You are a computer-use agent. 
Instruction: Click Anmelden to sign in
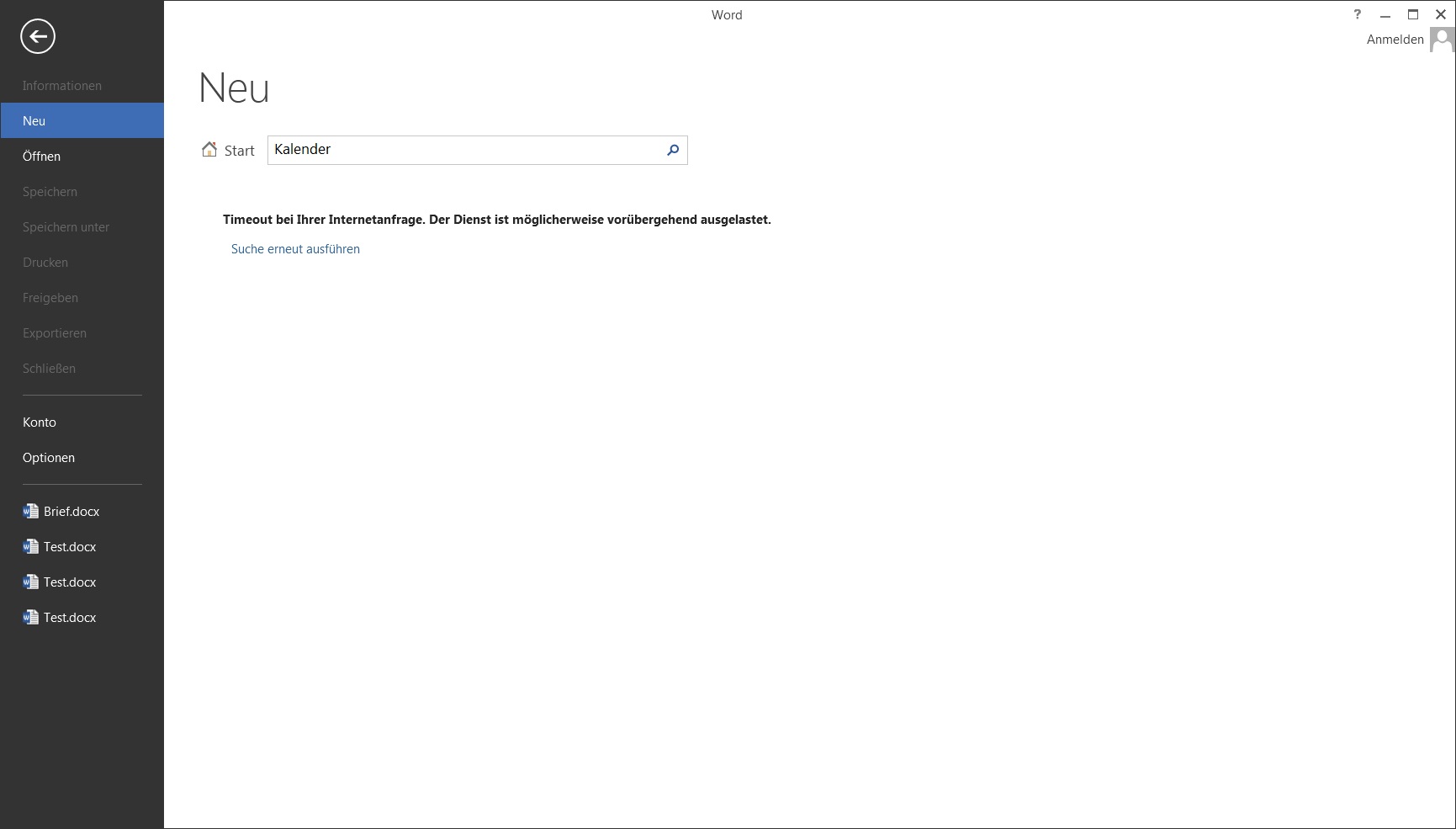1395,40
